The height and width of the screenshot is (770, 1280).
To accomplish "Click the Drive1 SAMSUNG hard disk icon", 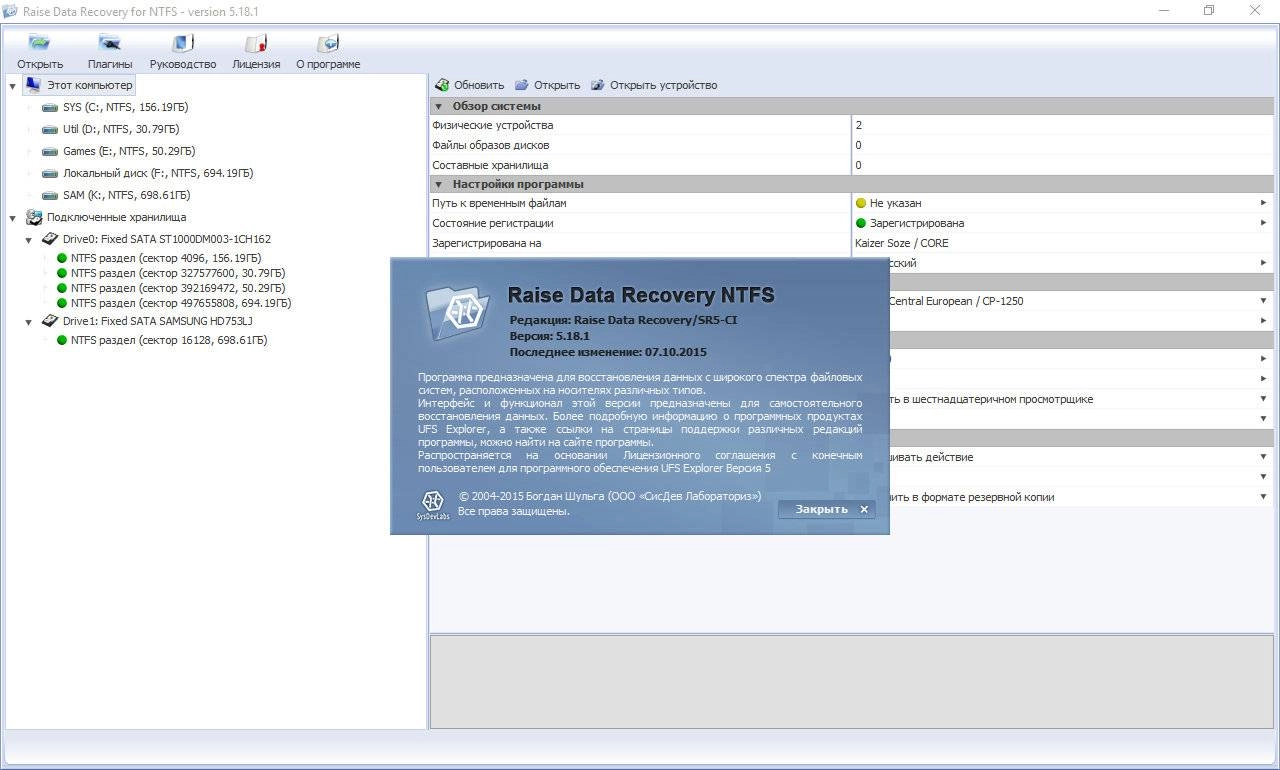I will click(x=49, y=321).
